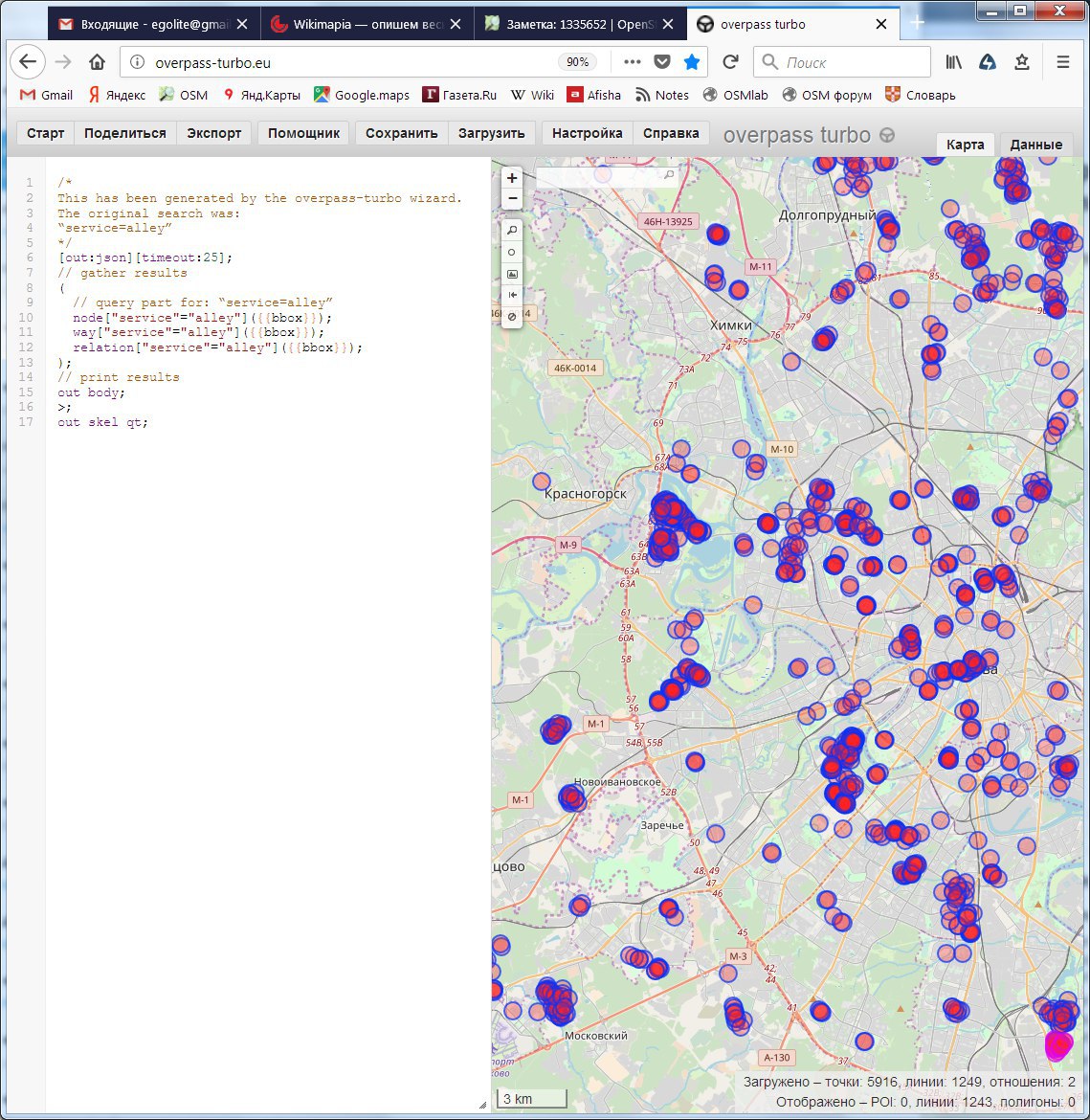Expand page actions three-dot menu
Screen dimensions: 1090x1120
[x=632, y=62]
